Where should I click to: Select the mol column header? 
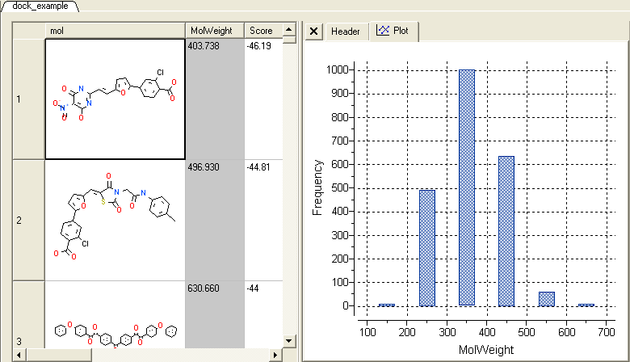(x=115, y=31)
